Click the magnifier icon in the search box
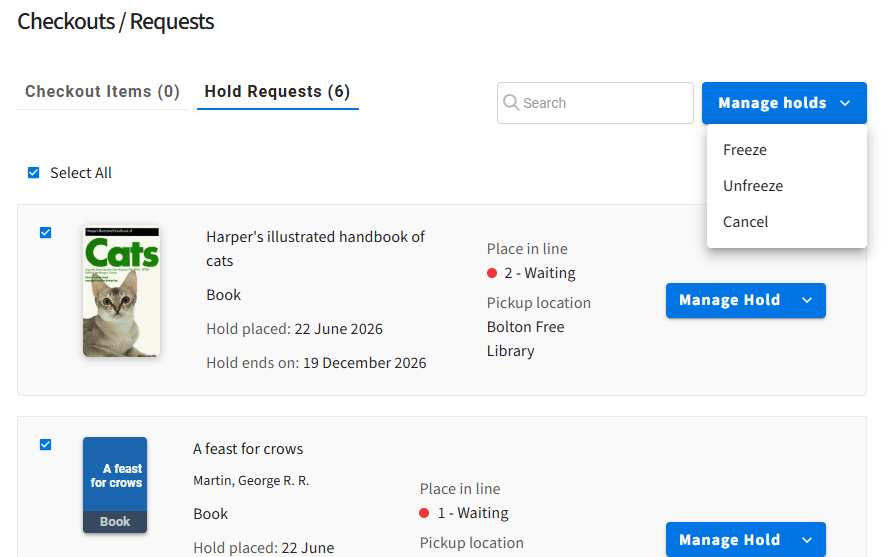This screenshot has width=889, height=557. coord(511,103)
